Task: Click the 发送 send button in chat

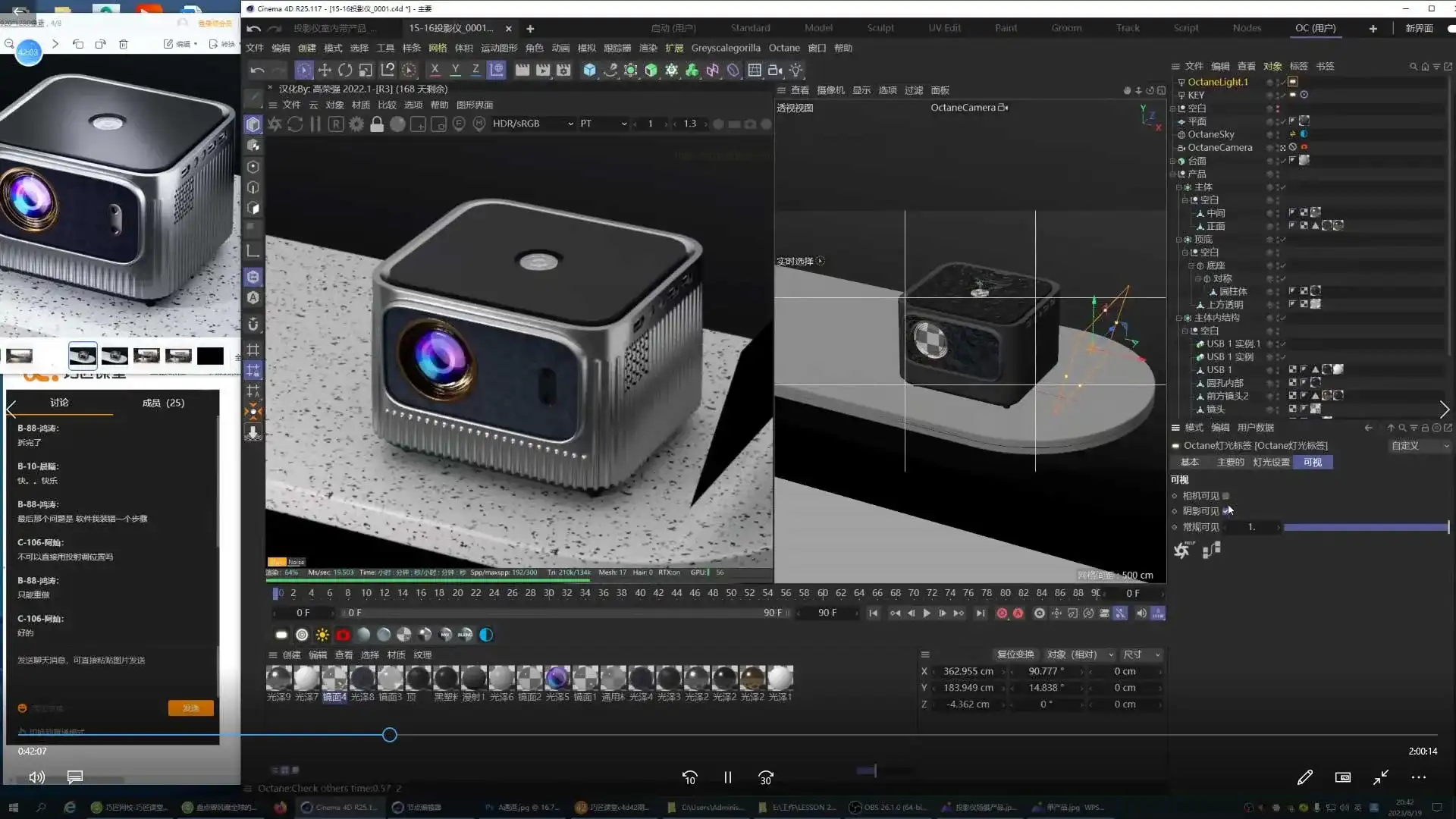Action: click(x=190, y=708)
